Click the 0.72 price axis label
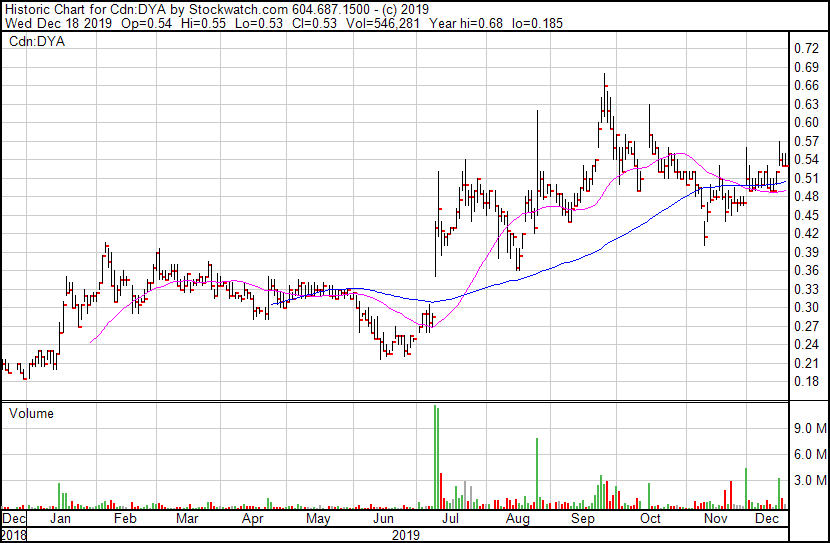 (807, 49)
